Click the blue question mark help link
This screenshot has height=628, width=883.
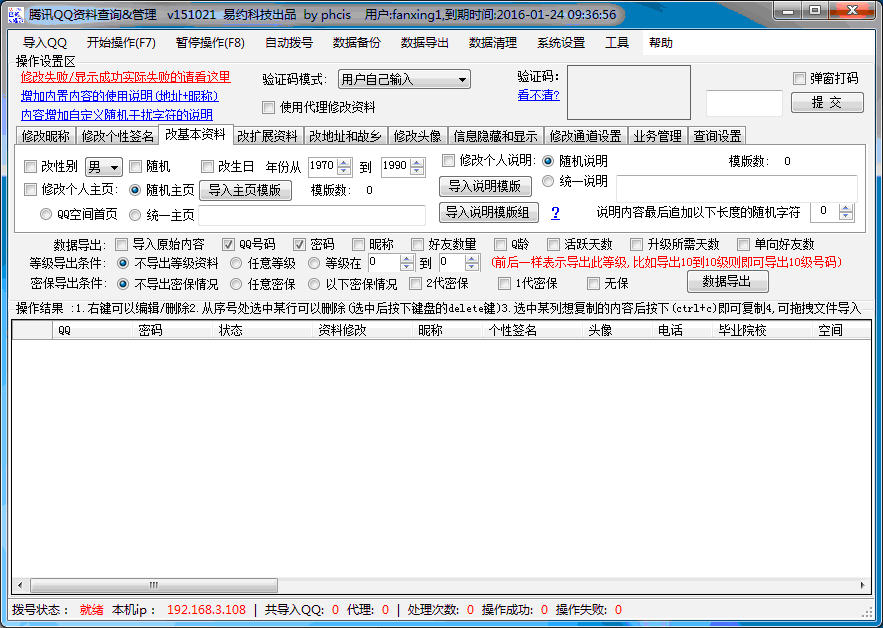(x=555, y=212)
